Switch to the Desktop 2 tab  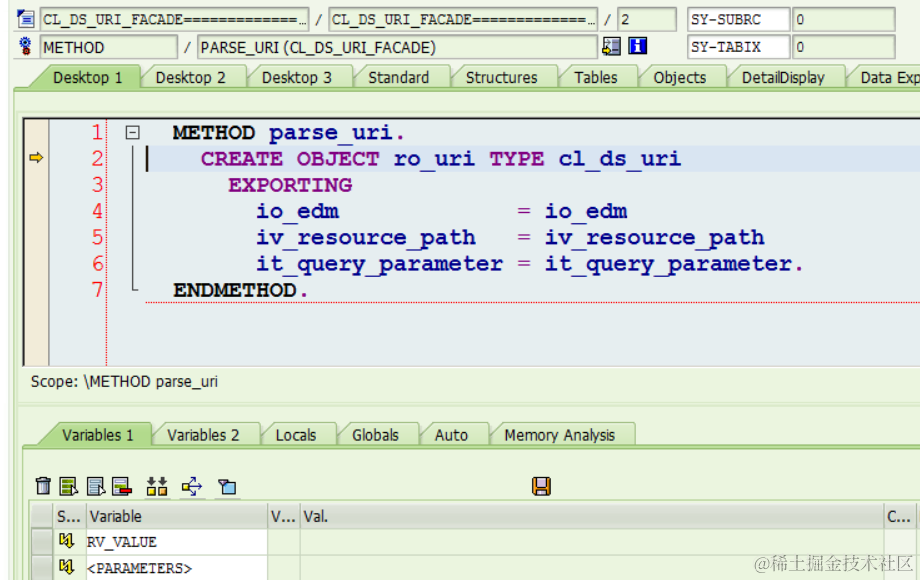point(191,77)
